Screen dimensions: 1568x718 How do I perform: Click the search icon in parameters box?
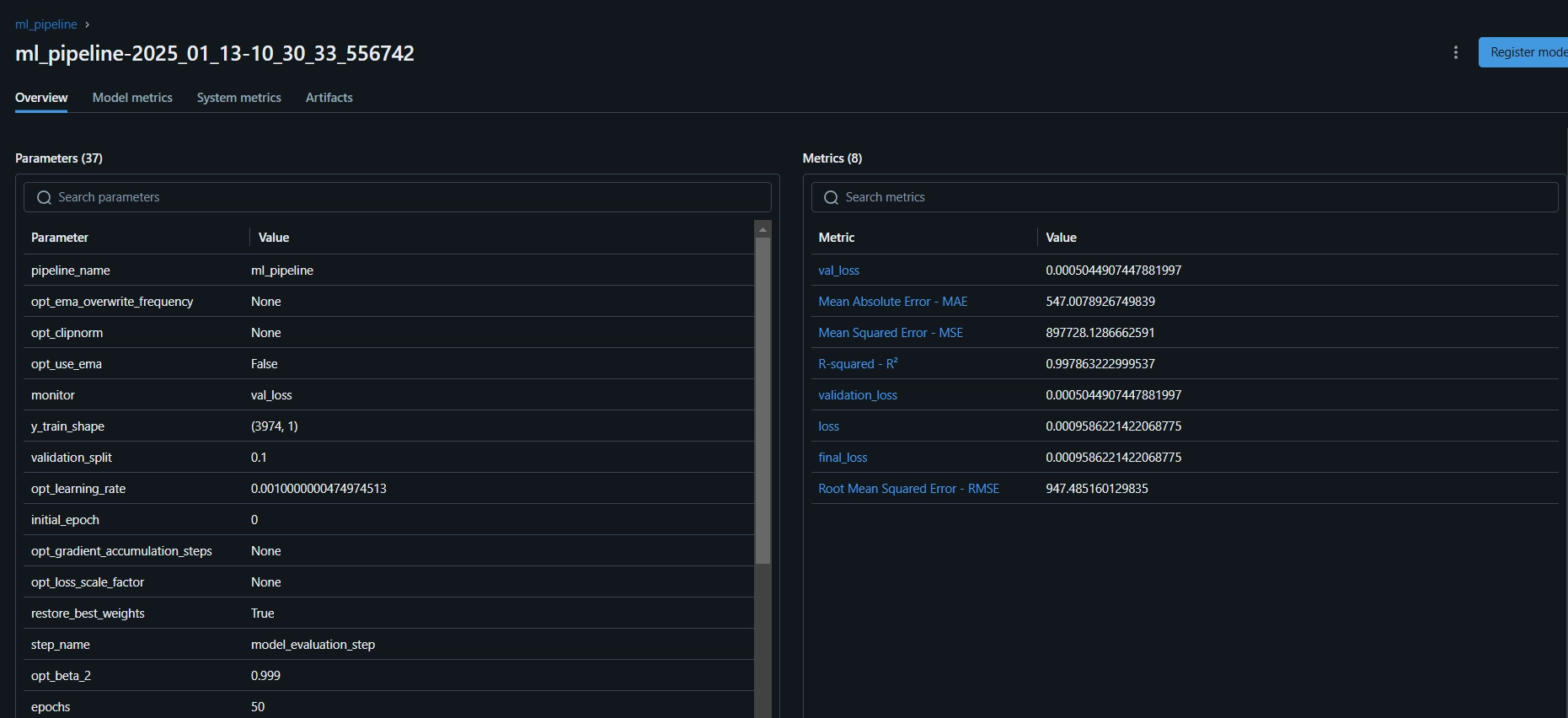click(45, 197)
